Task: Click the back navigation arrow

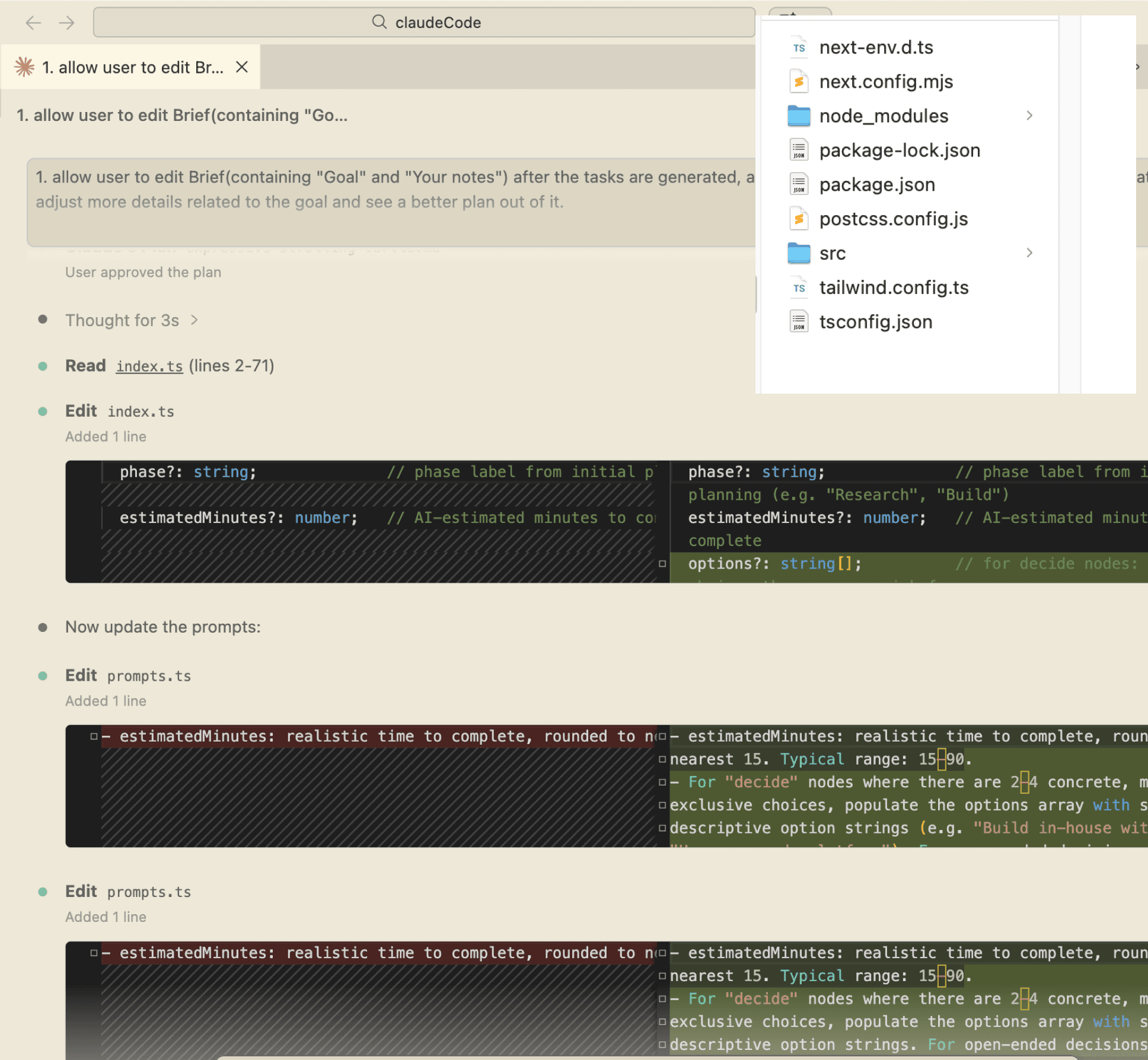Action: coord(33,23)
